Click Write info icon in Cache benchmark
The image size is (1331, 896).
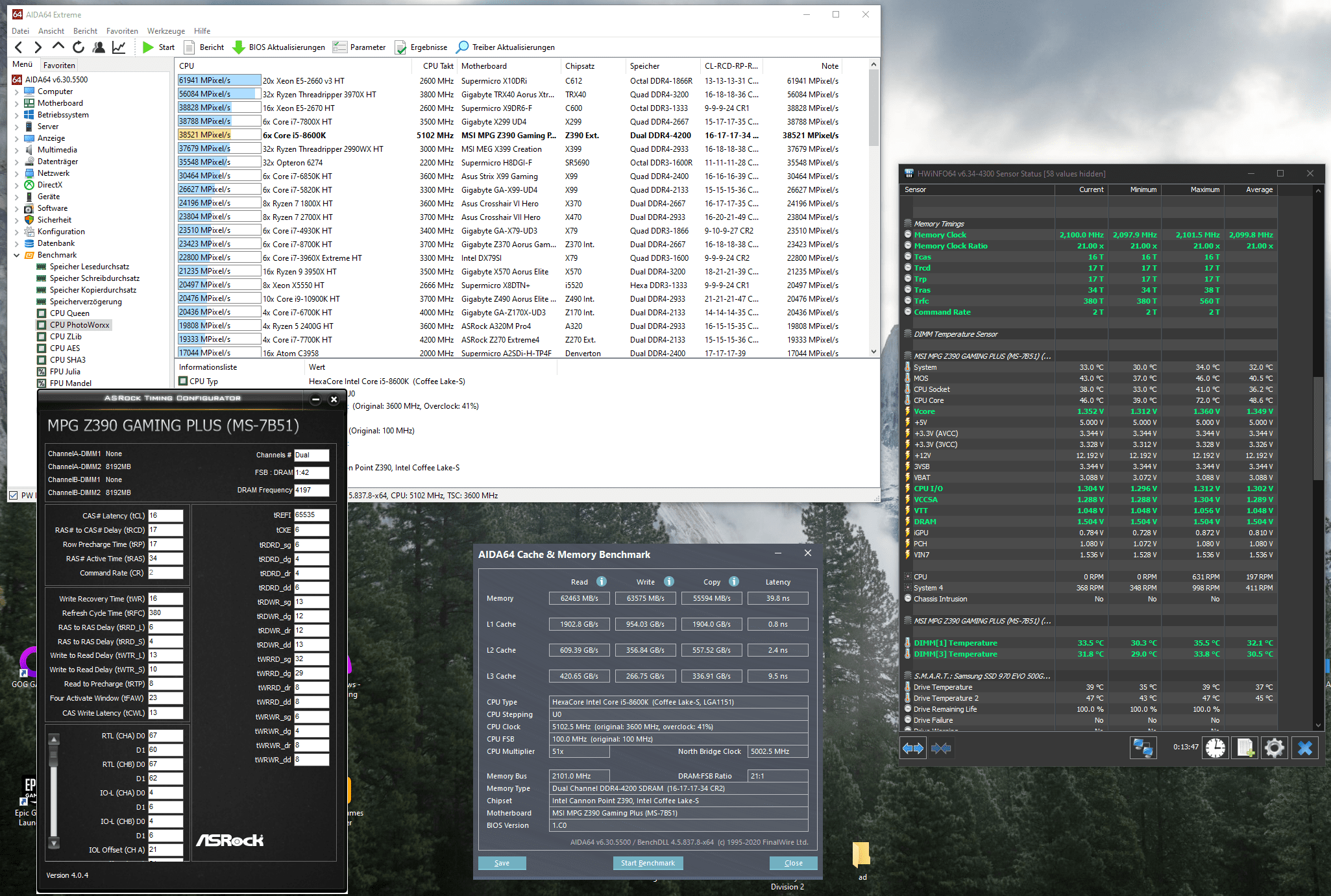[669, 581]
